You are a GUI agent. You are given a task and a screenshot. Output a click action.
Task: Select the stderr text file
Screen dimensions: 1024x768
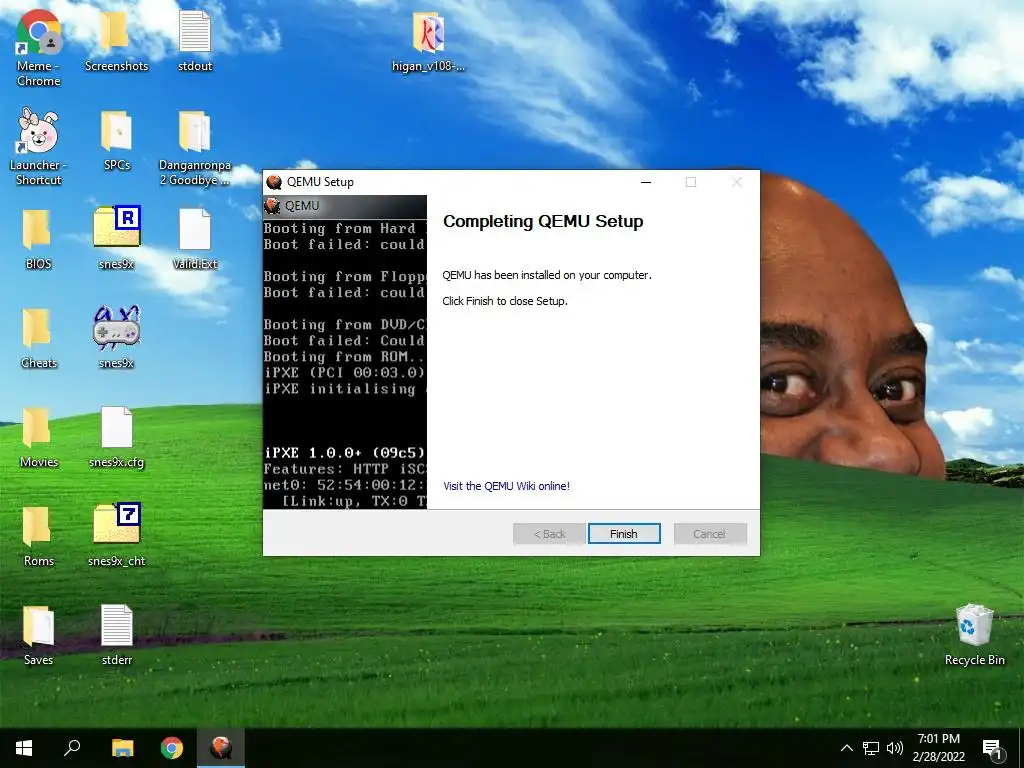pyautogui.click(x=116, y=635)
